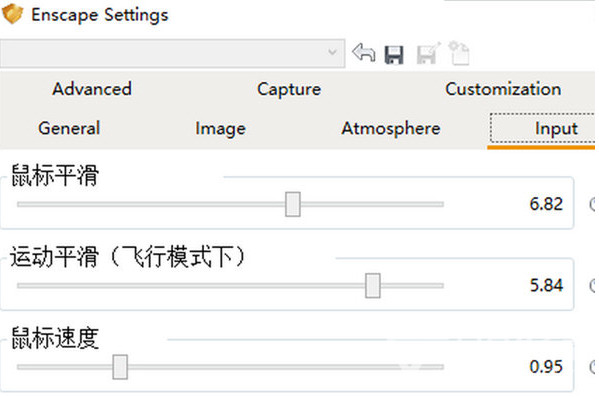The height and width of the screenshot is (397, 599).
Task: Click the 鼠标平滑 slider handle
Action: pyautogui.click(x=293, y=204)
